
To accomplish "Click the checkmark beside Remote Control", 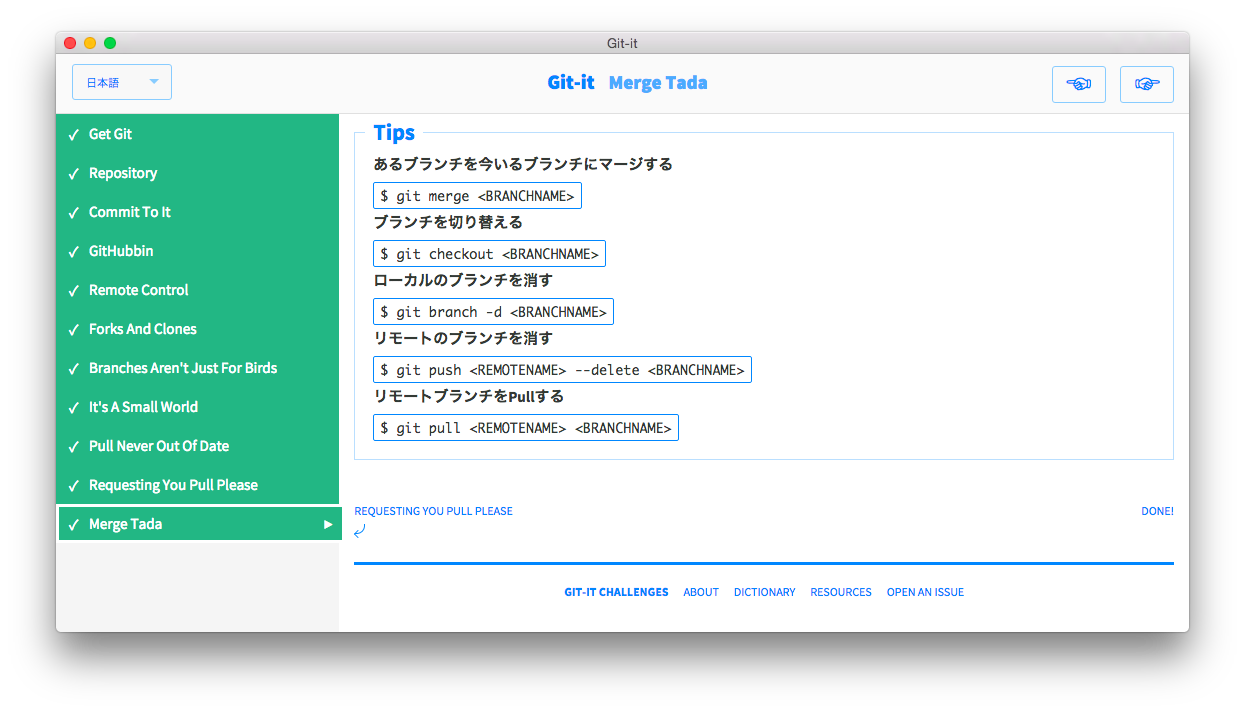I will click(73, 291).
